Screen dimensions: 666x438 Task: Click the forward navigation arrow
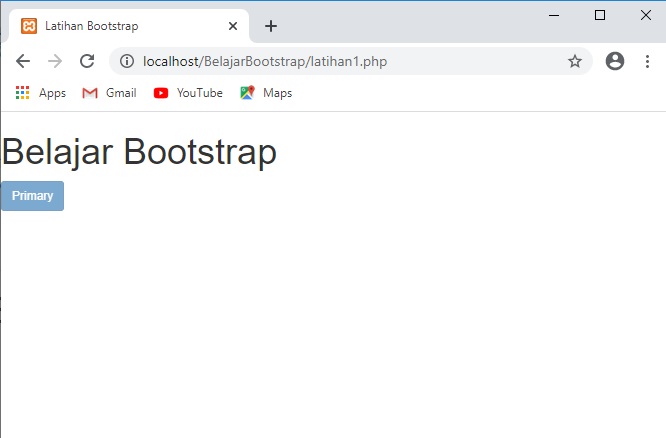click(55, 62)
